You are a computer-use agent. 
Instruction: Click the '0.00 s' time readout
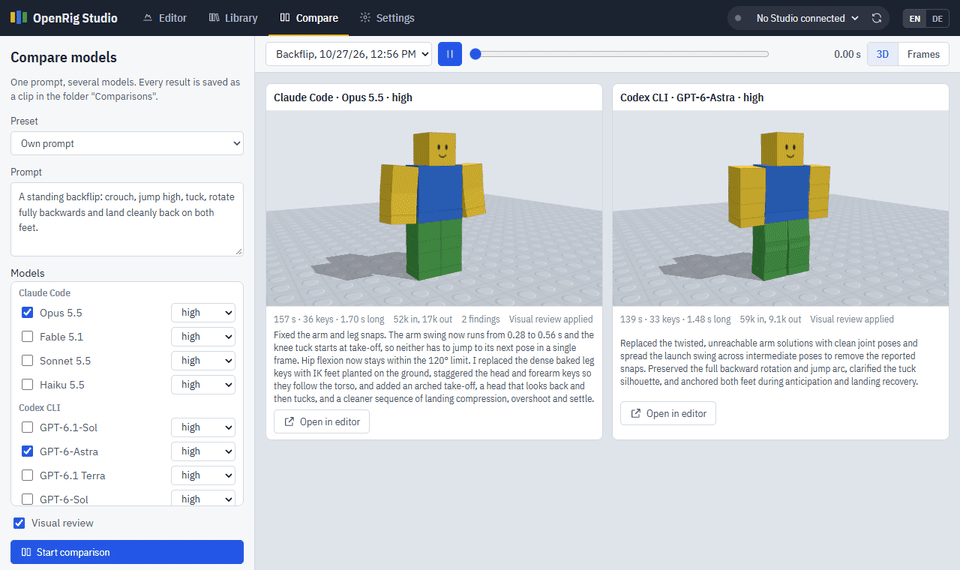(847, 54)
